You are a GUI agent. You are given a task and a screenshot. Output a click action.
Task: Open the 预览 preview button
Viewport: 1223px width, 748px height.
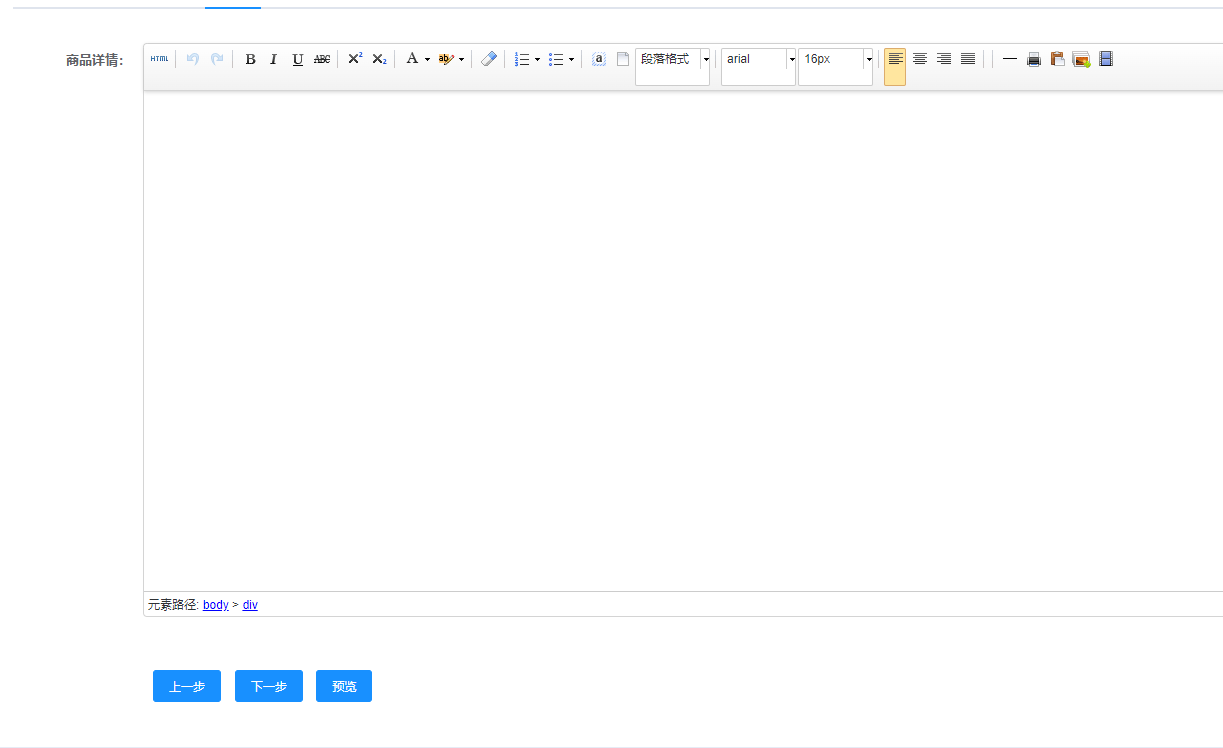click(x=344, y=686)
